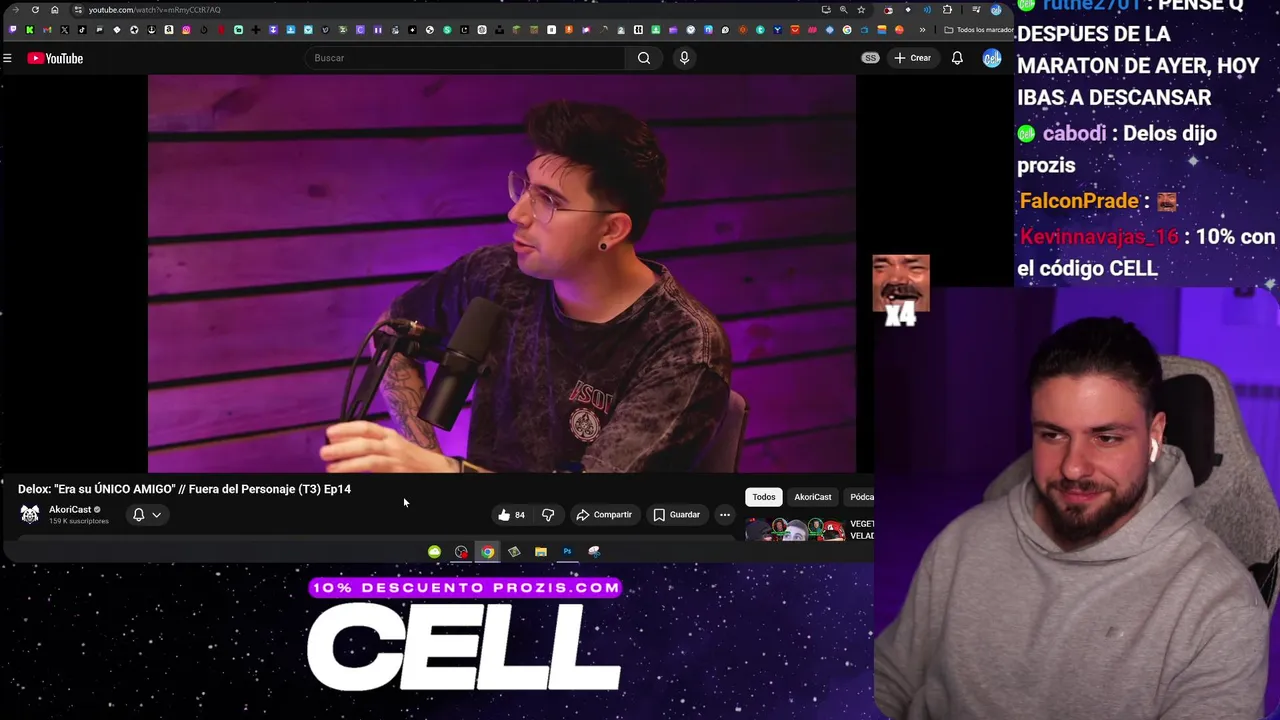Screen dimensions: 1280x720
Task: Pause the video by clicking the player
Action: 501,273
